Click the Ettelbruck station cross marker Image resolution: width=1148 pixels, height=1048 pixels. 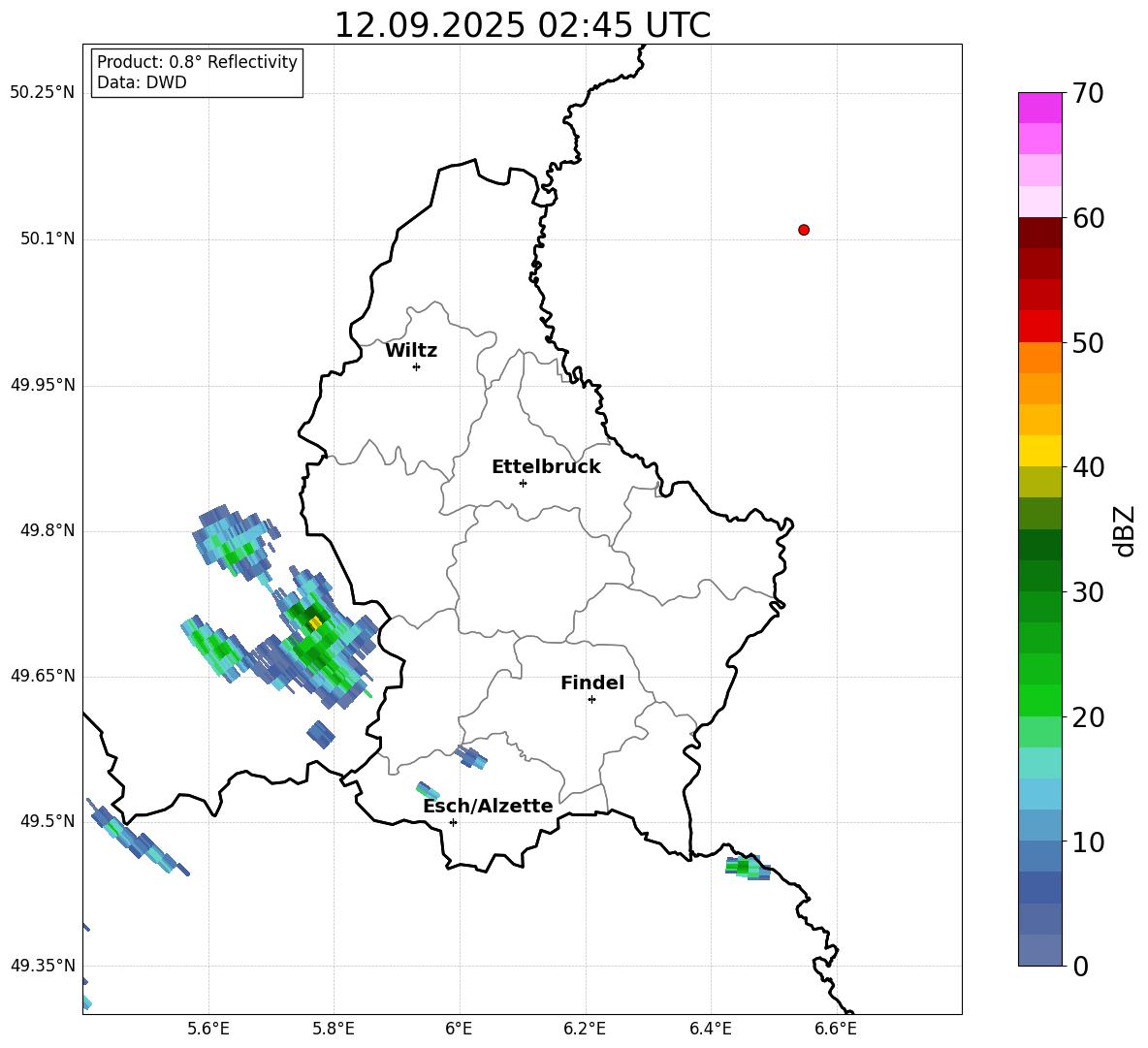coord(523,483)
